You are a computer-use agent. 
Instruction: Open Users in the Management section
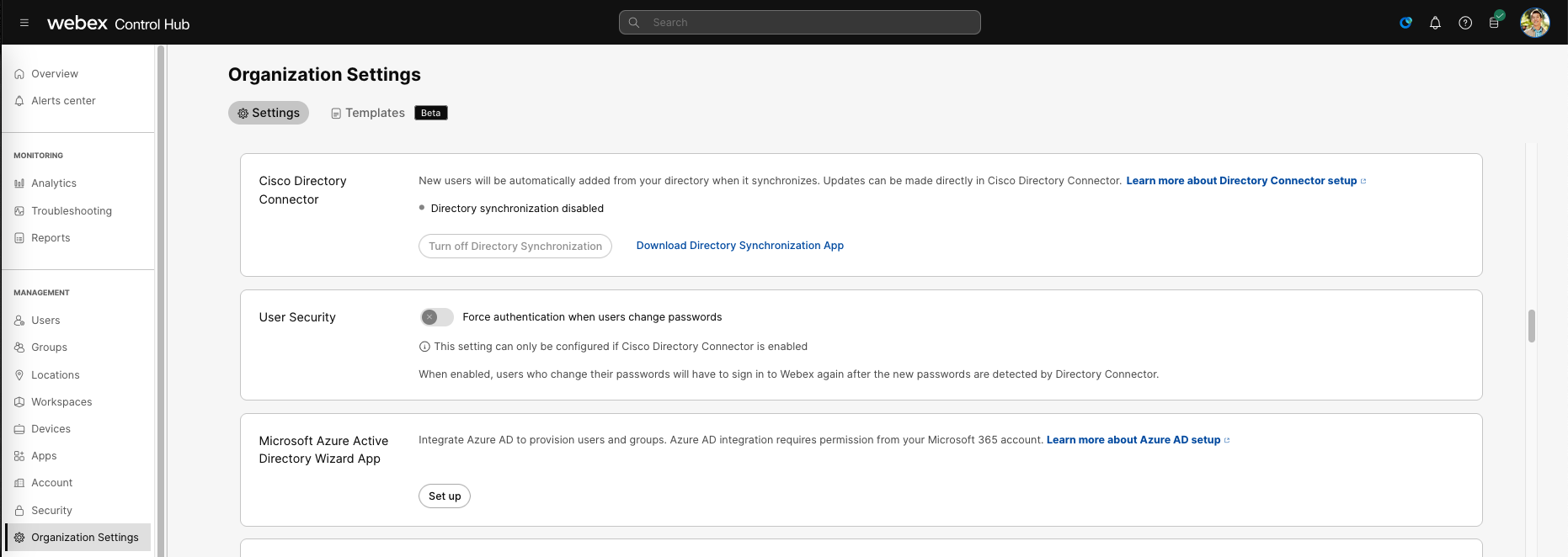point(45,321)
